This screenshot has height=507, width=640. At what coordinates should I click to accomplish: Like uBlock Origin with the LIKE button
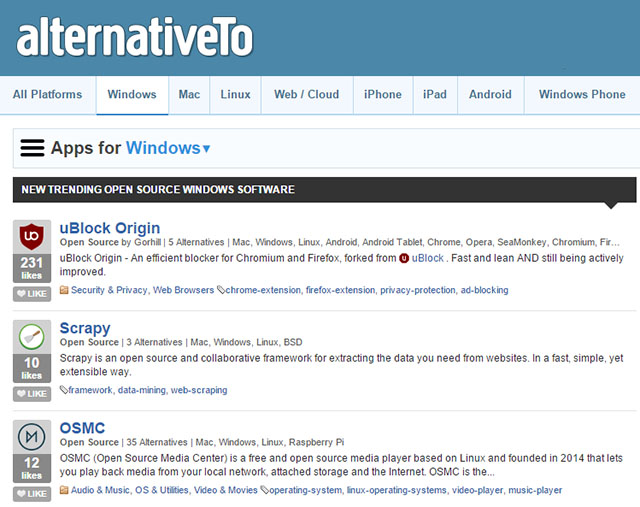click(32, 294)
